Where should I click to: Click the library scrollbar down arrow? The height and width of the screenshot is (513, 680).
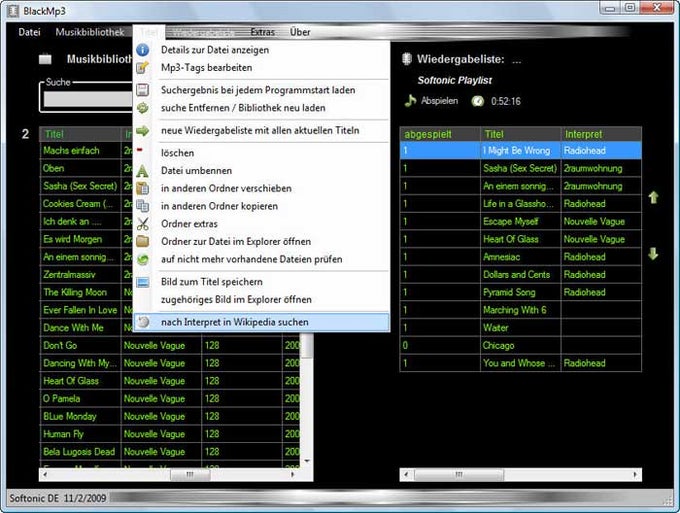307,461
